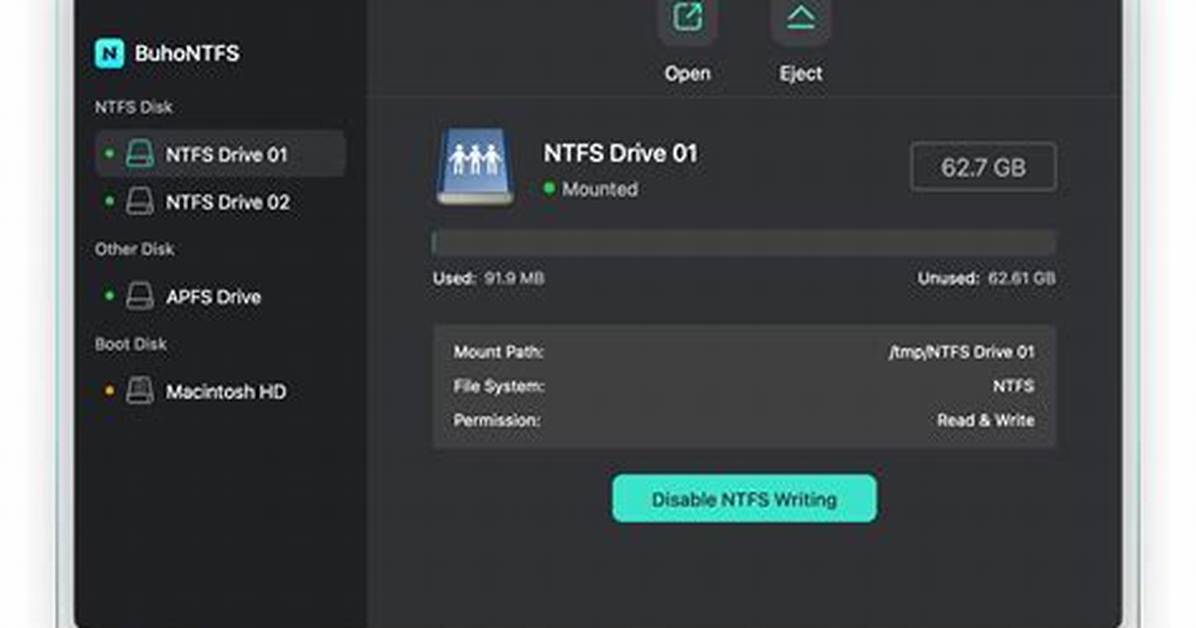Image resolution: width=1196 pixels, height=628 pixels.
Task: Click the BuhoNTFS logo icon
Action: pos(109,53)
